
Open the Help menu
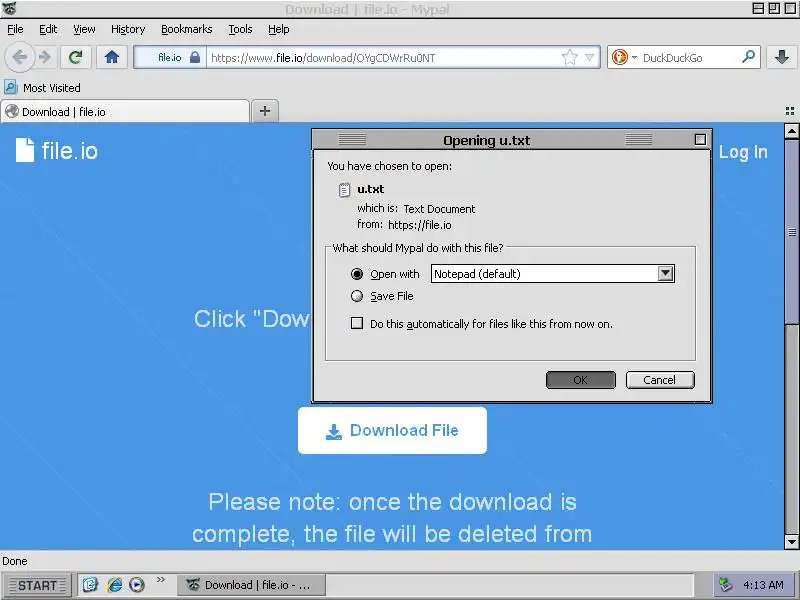279,29
